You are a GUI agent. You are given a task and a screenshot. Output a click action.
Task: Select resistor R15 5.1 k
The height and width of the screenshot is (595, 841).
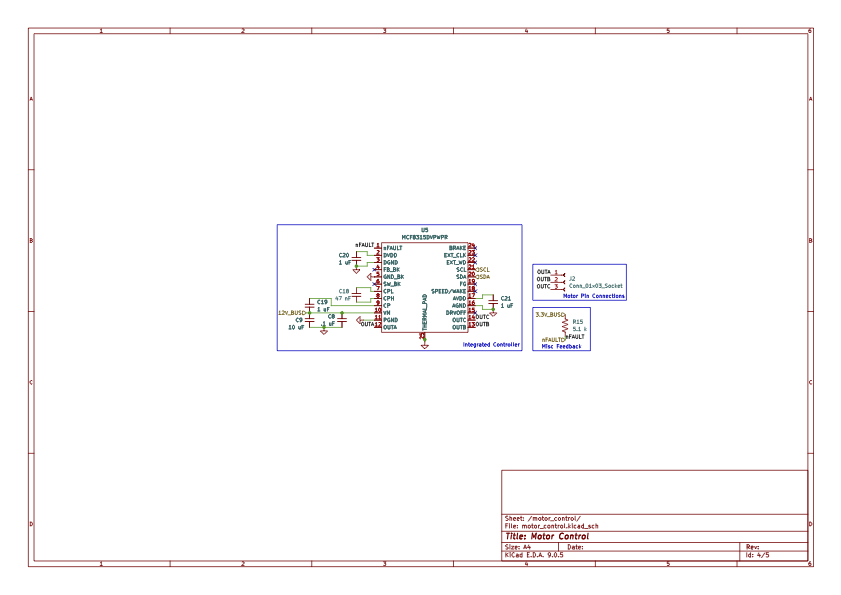pyautogui.click(x=565, y=325)
